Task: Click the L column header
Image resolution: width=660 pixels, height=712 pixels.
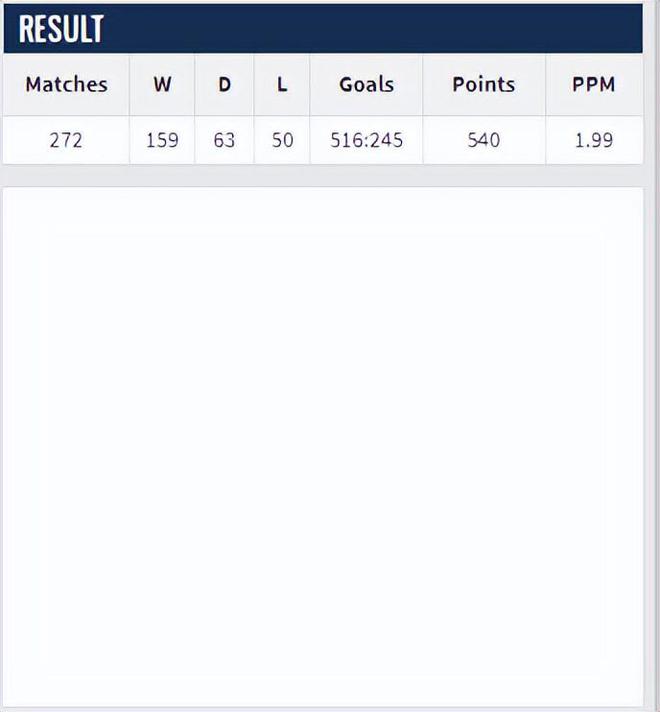Action: click(282, 84)
